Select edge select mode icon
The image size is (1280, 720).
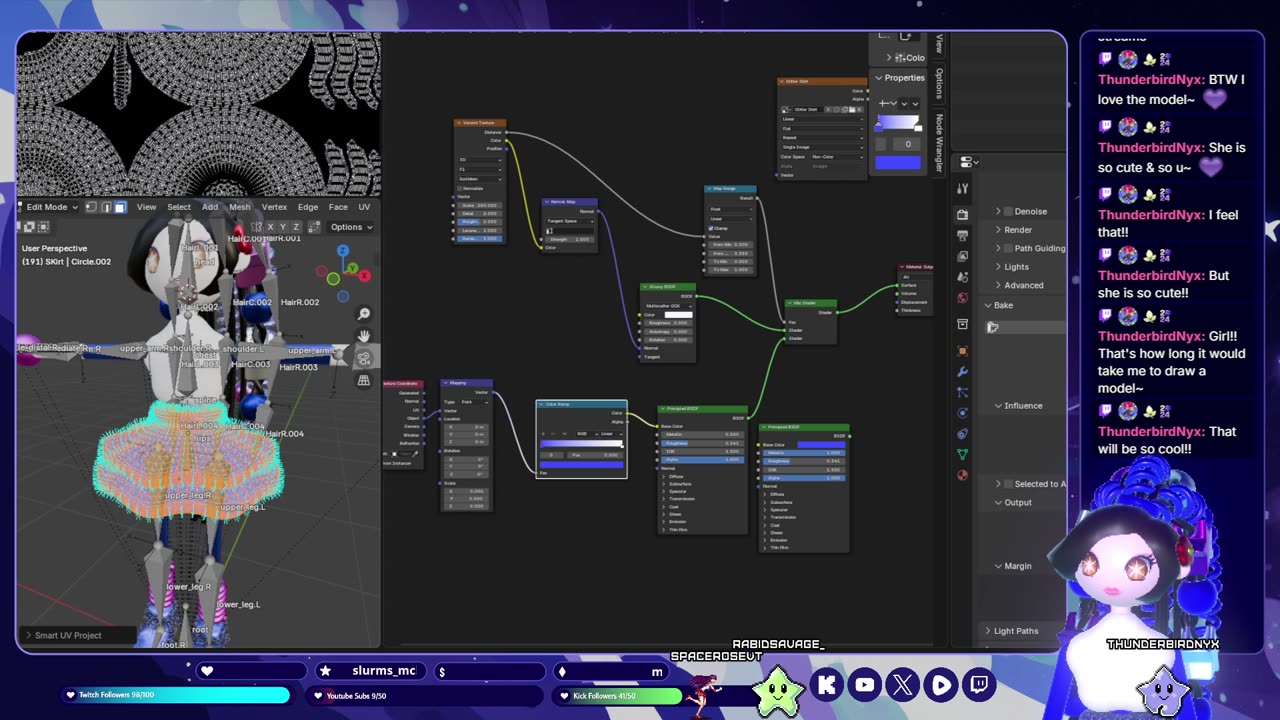point(105,207)
